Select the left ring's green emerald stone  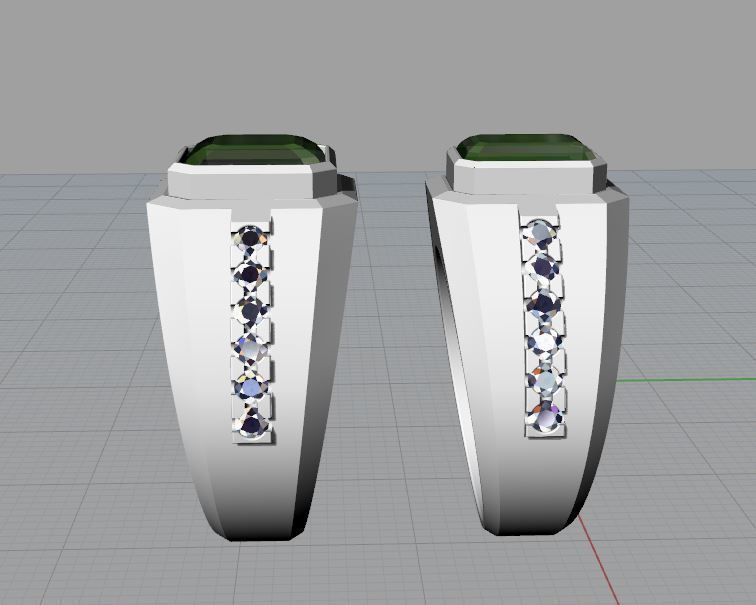[x=255, y=150]
